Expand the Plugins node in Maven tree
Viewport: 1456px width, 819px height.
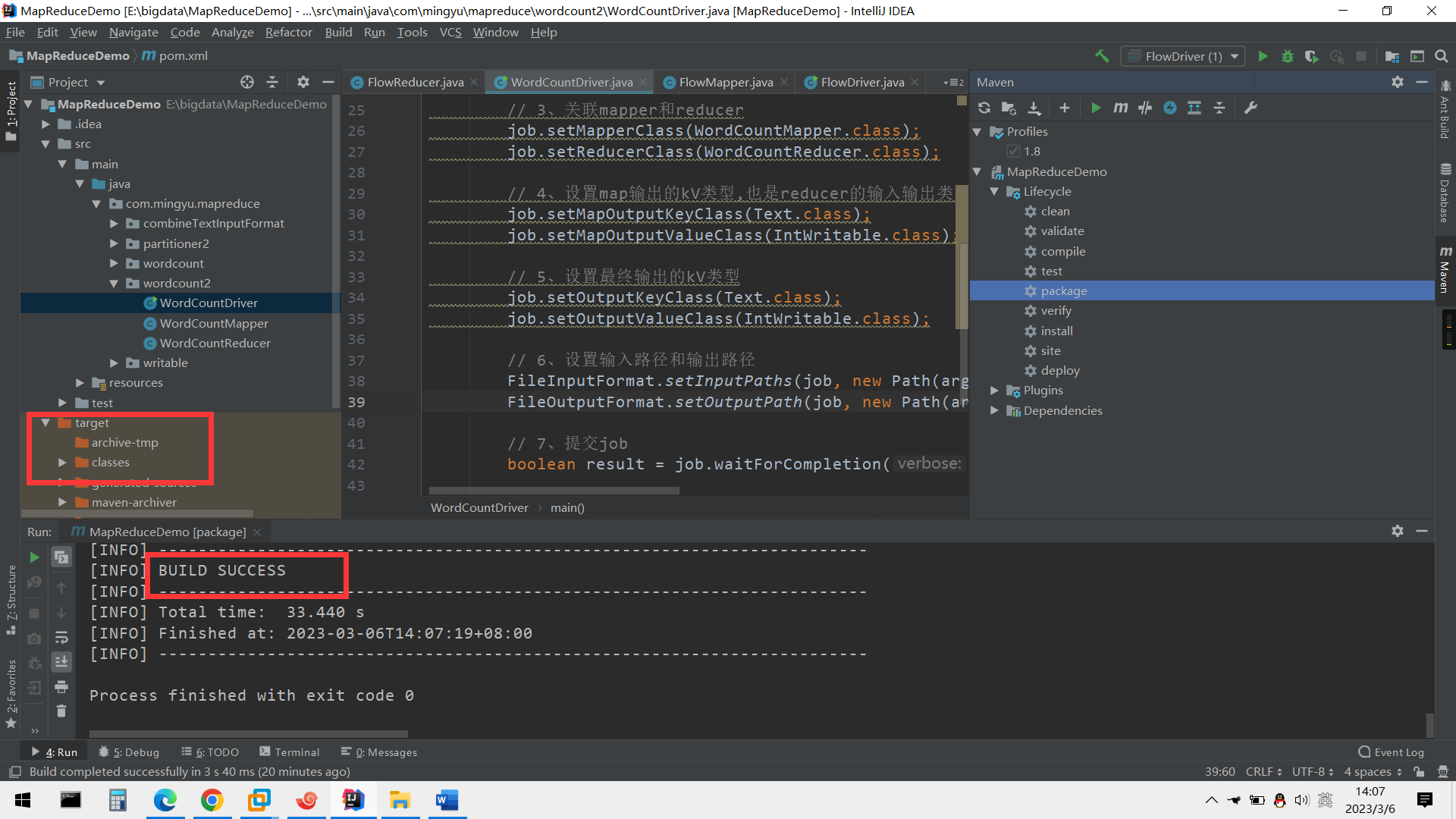pyautogui.click(x=994, y=391)
